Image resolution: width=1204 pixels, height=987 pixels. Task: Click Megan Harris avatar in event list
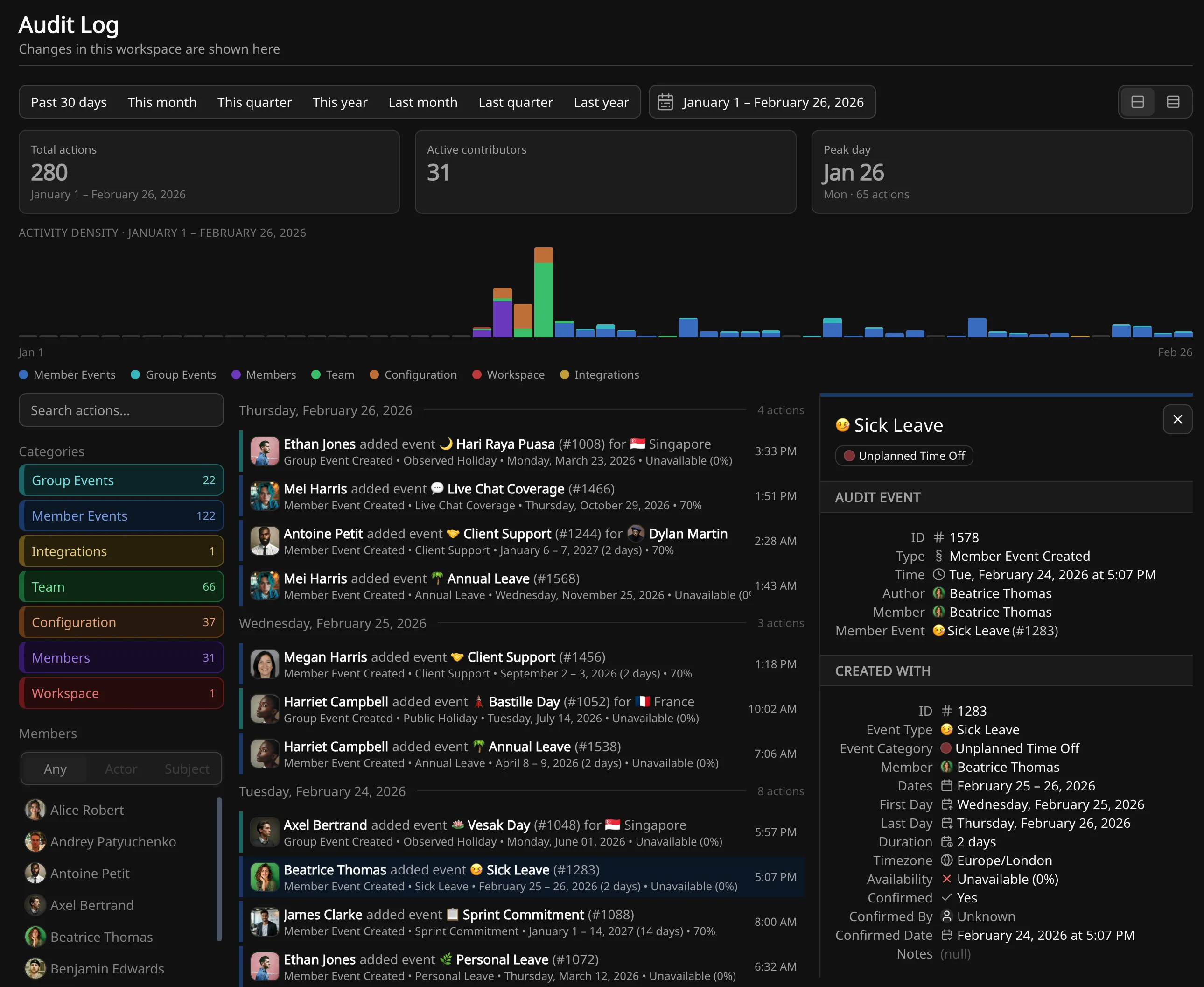(x=265, y=663)
